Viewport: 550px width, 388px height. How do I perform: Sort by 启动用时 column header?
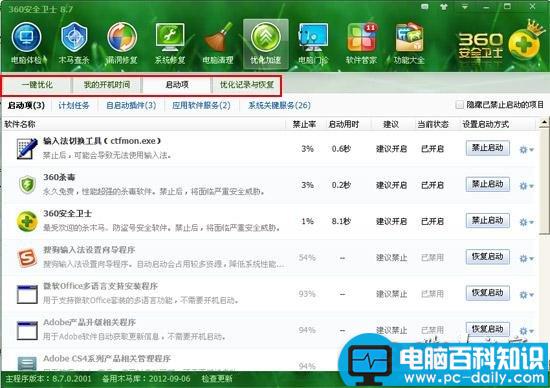(344, 125)
